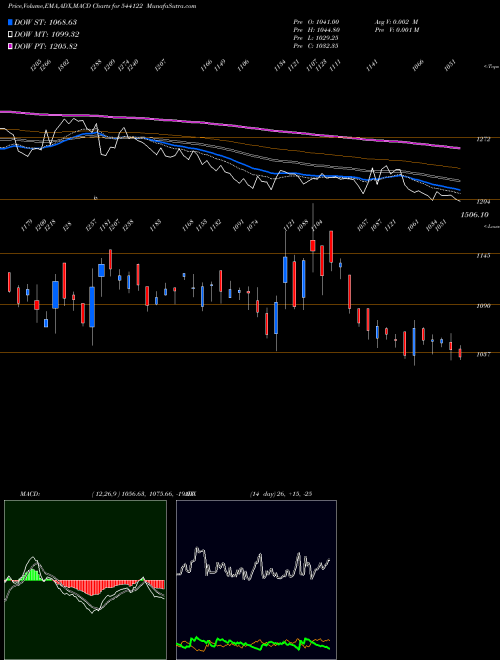Select the 'DOW PT: 1205.52' legend text
500x660 pixels.
pyautogui.click(x=45, y=47)
